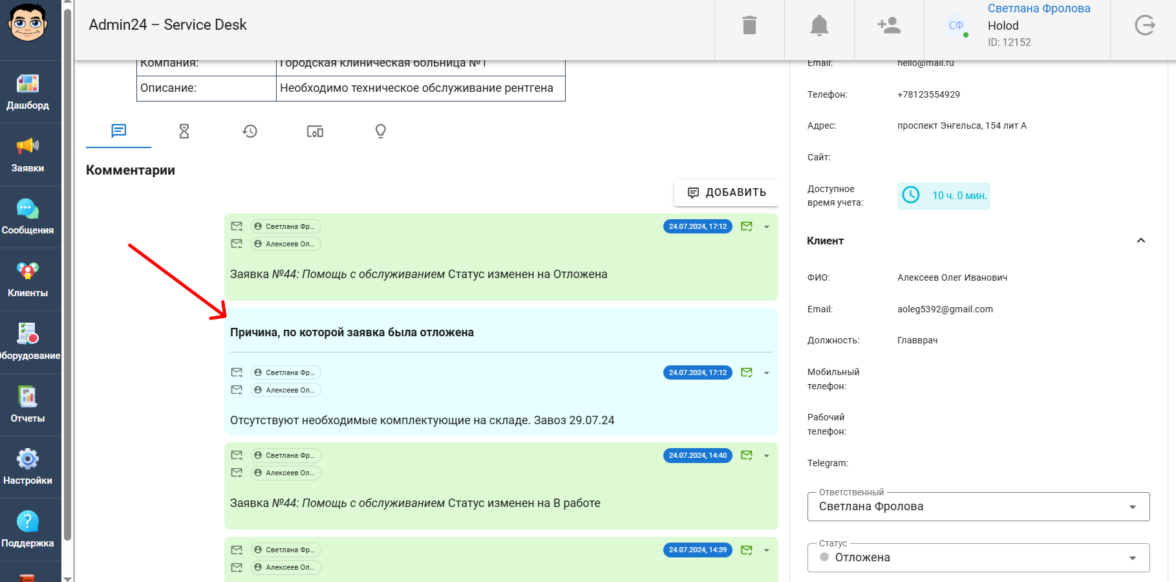Open Поддержка help section

click(x=28, y=529)
